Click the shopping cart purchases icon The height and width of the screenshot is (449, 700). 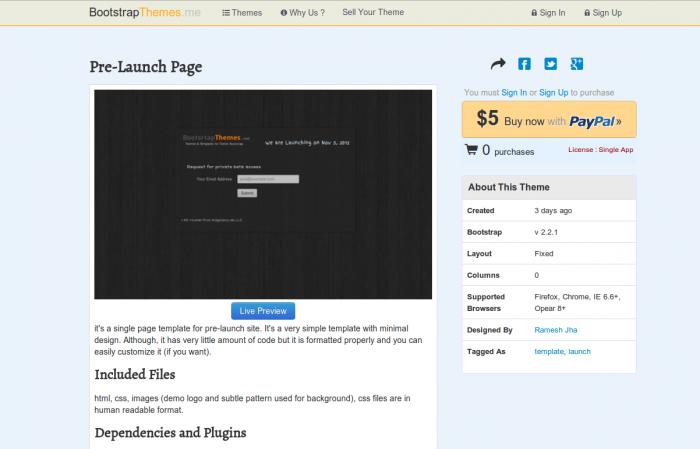click(471, 151)
